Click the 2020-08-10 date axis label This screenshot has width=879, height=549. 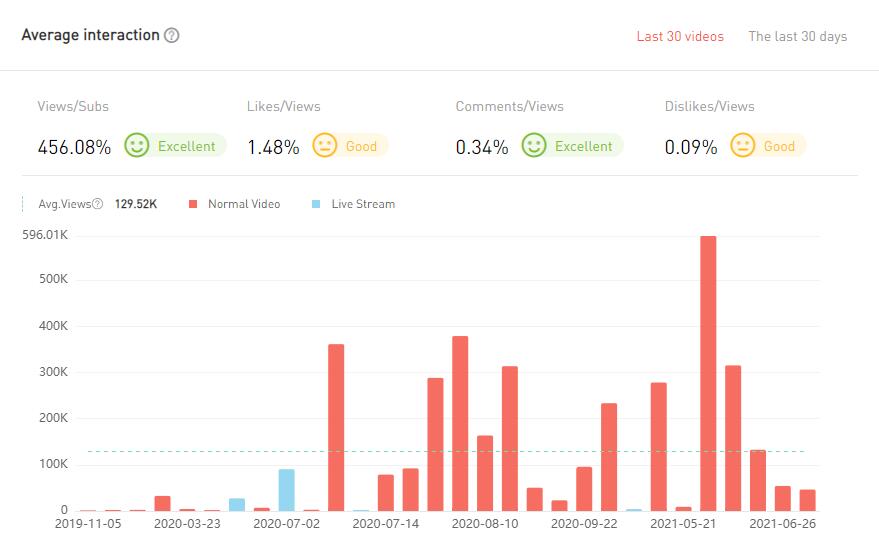(x=485, y=523)
